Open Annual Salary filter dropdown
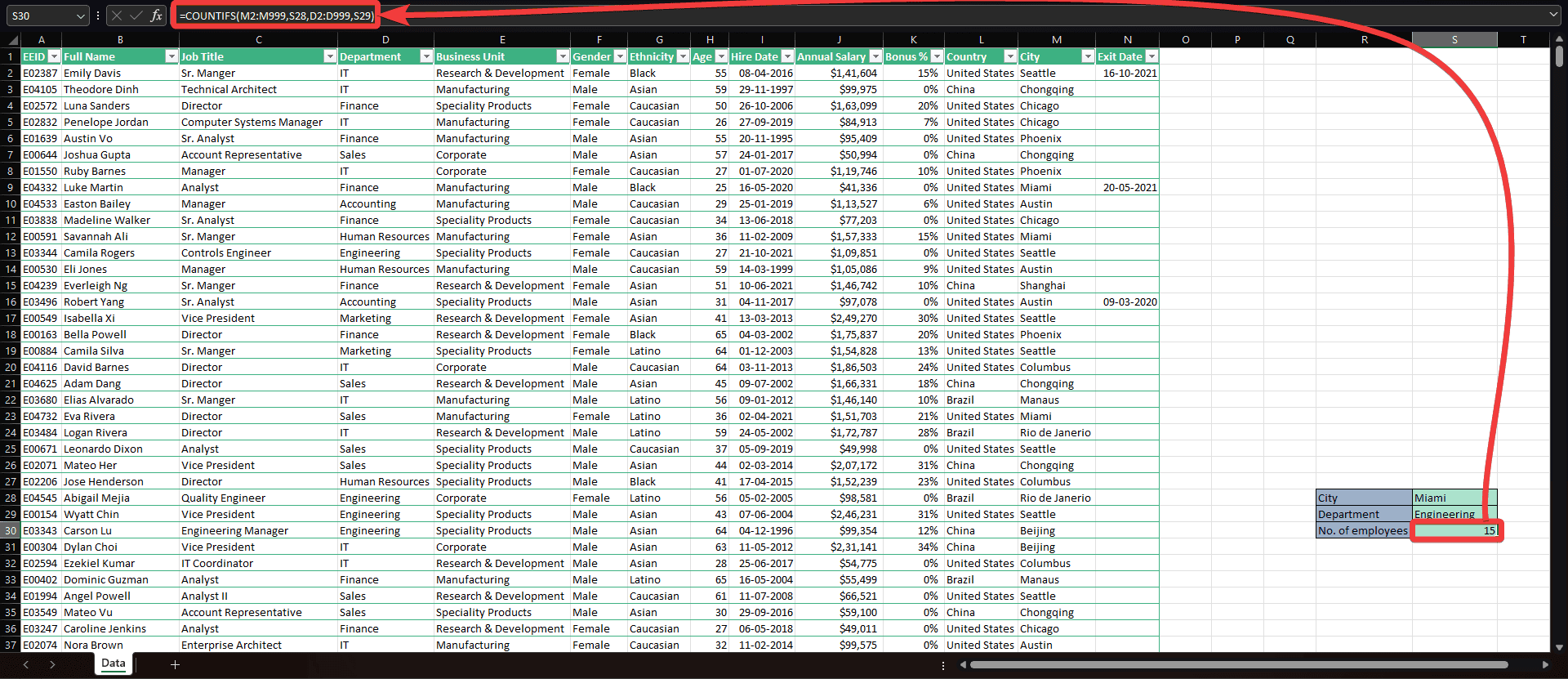 875,56
